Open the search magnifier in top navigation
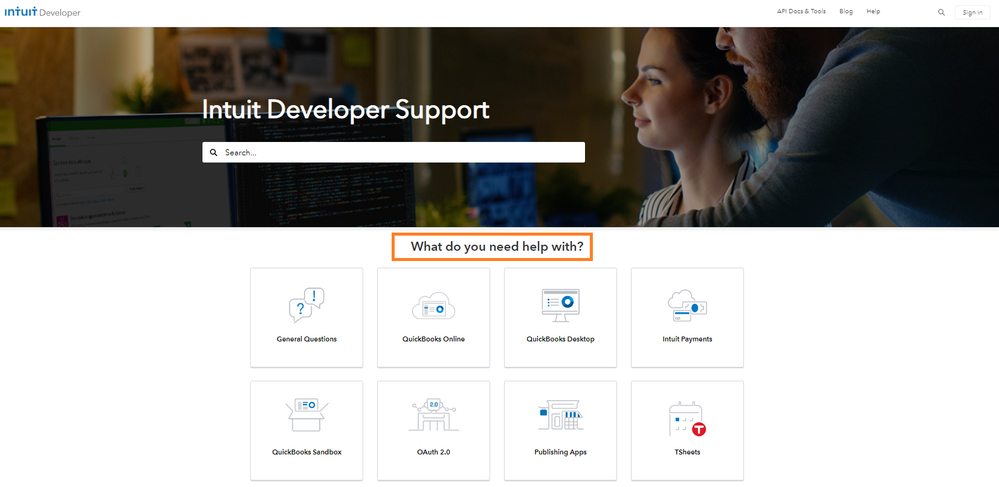This screenshot has width=999, height=487. coord(941,12)
